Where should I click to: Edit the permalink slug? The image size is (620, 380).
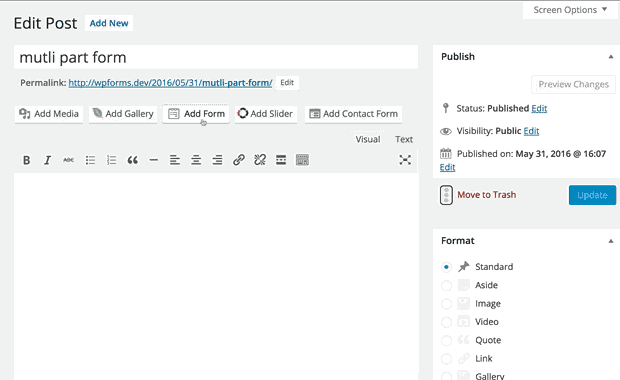click(x=287, y=83)
